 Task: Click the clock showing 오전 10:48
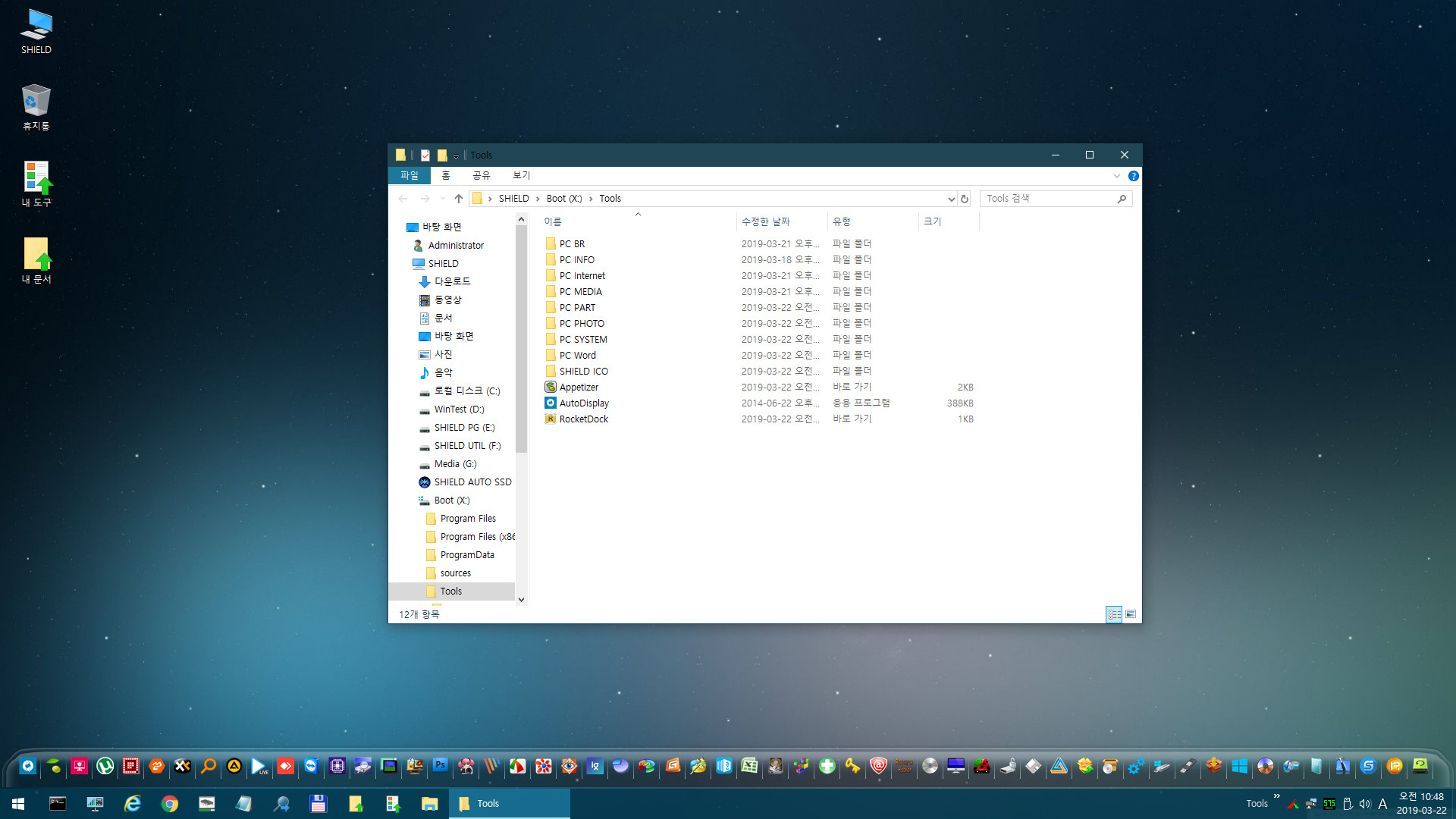click(x=1420, y=796)
